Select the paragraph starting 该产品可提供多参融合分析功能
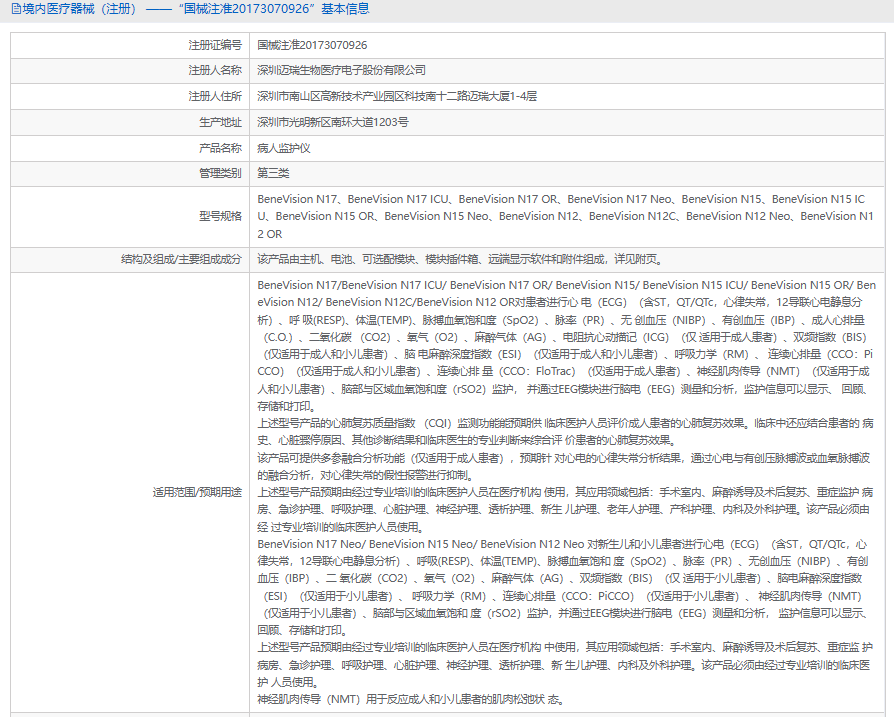 point(563,466)
